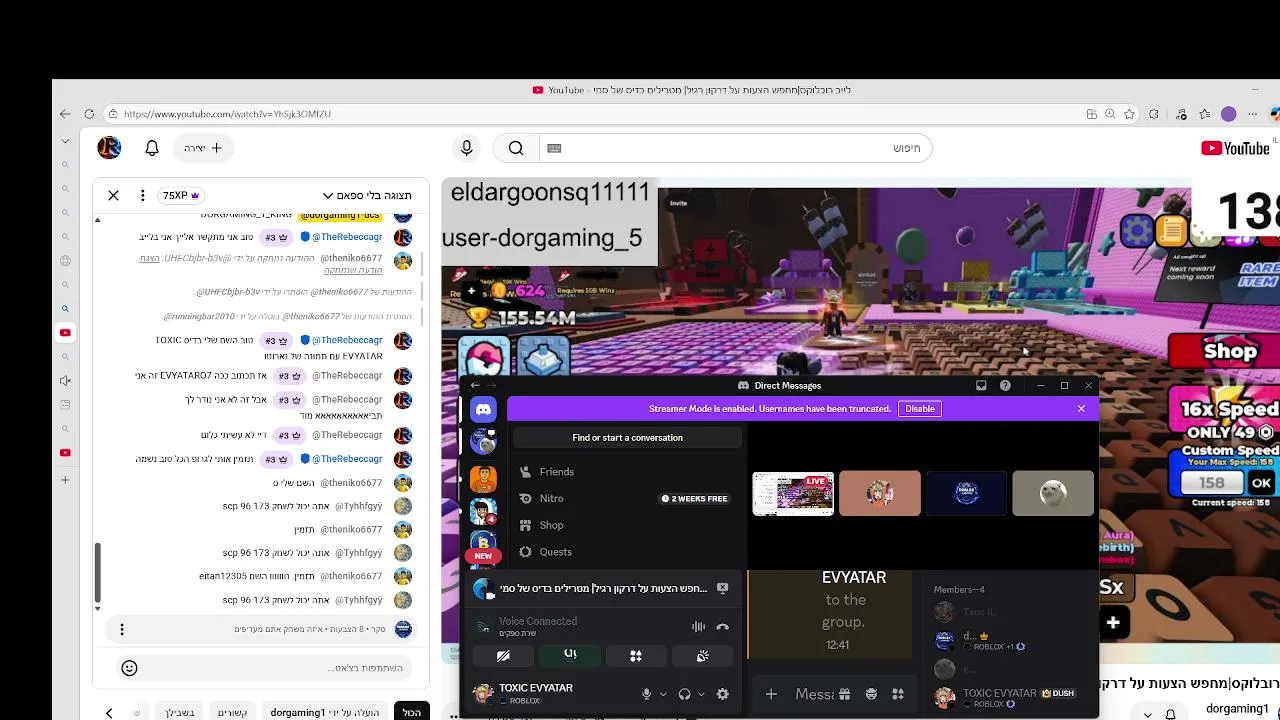Select the 'הכול' chip below the chat
Image resolution: width=1280 pixels, height=720 pixels.
[412, 712]
